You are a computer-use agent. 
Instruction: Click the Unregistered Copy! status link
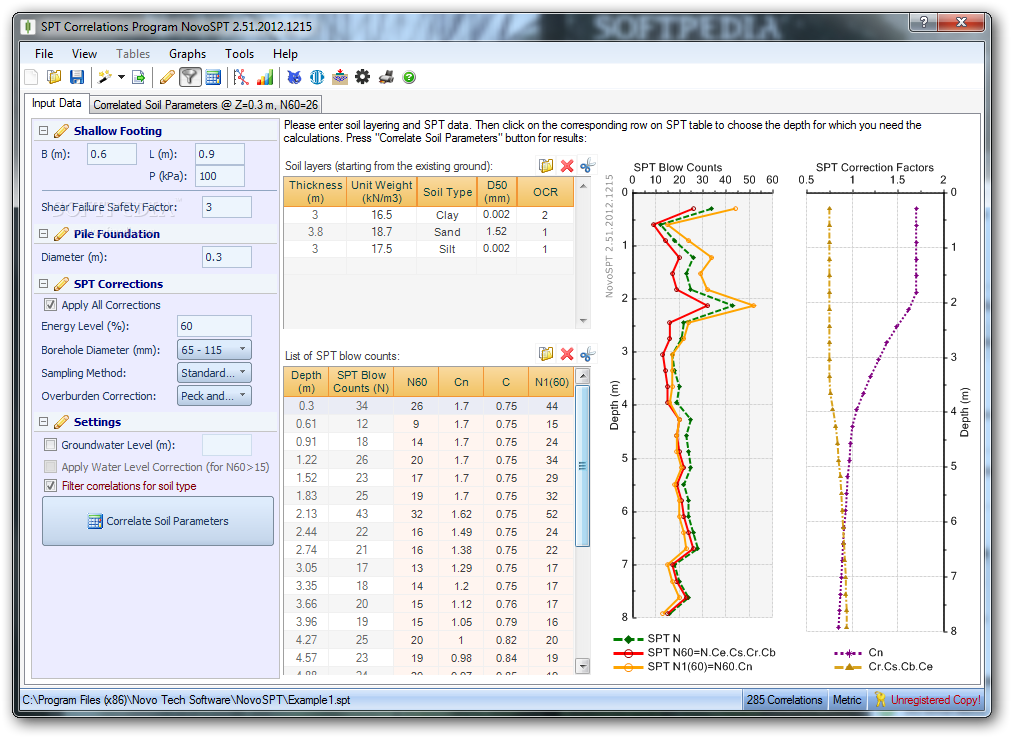(x=936, y=700)
